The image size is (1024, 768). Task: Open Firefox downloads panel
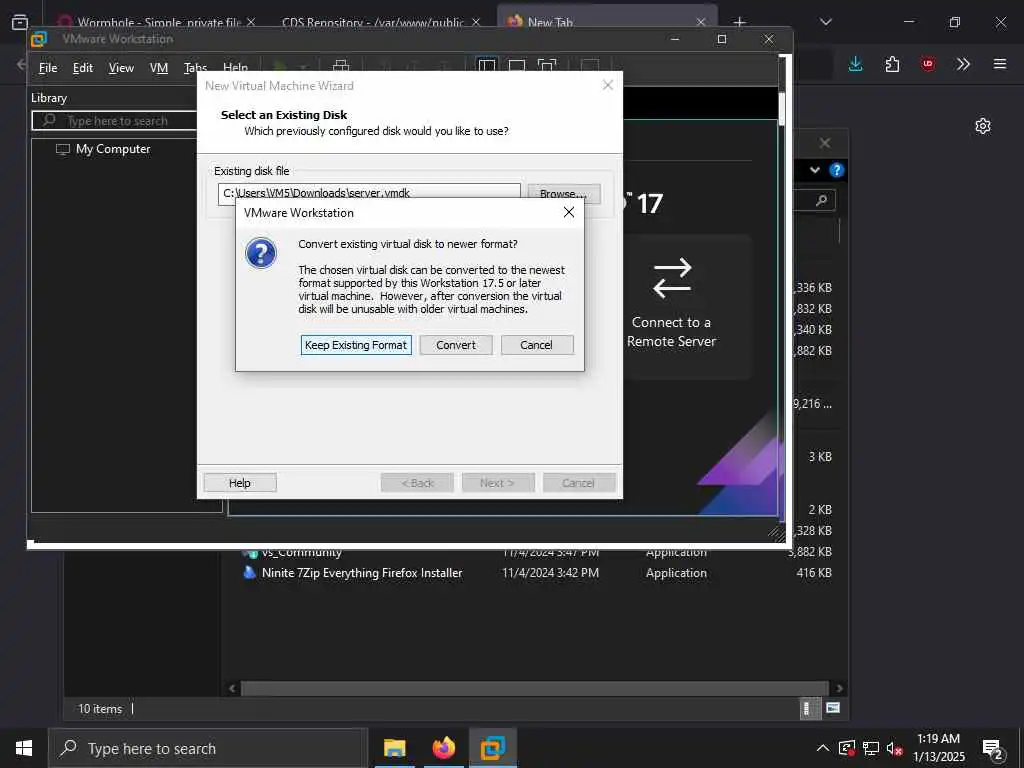pyautogui.click(x=856, y=64)
